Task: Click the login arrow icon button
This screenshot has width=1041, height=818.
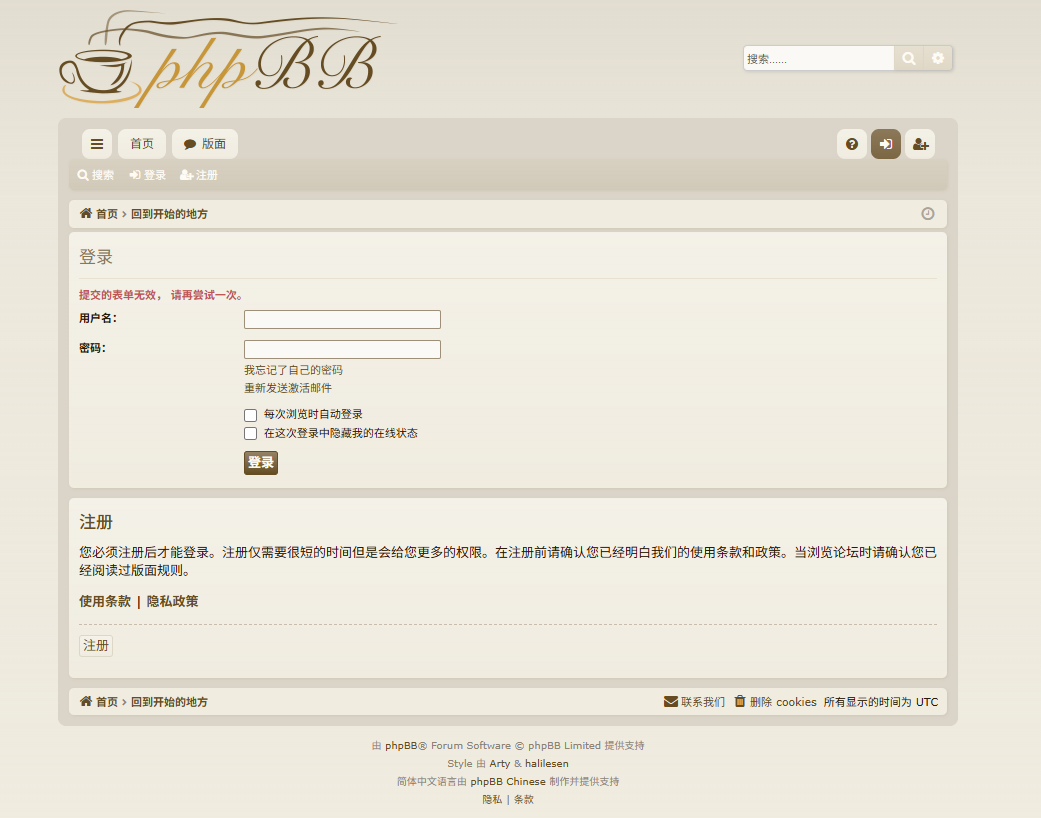Action: [886, 144]
